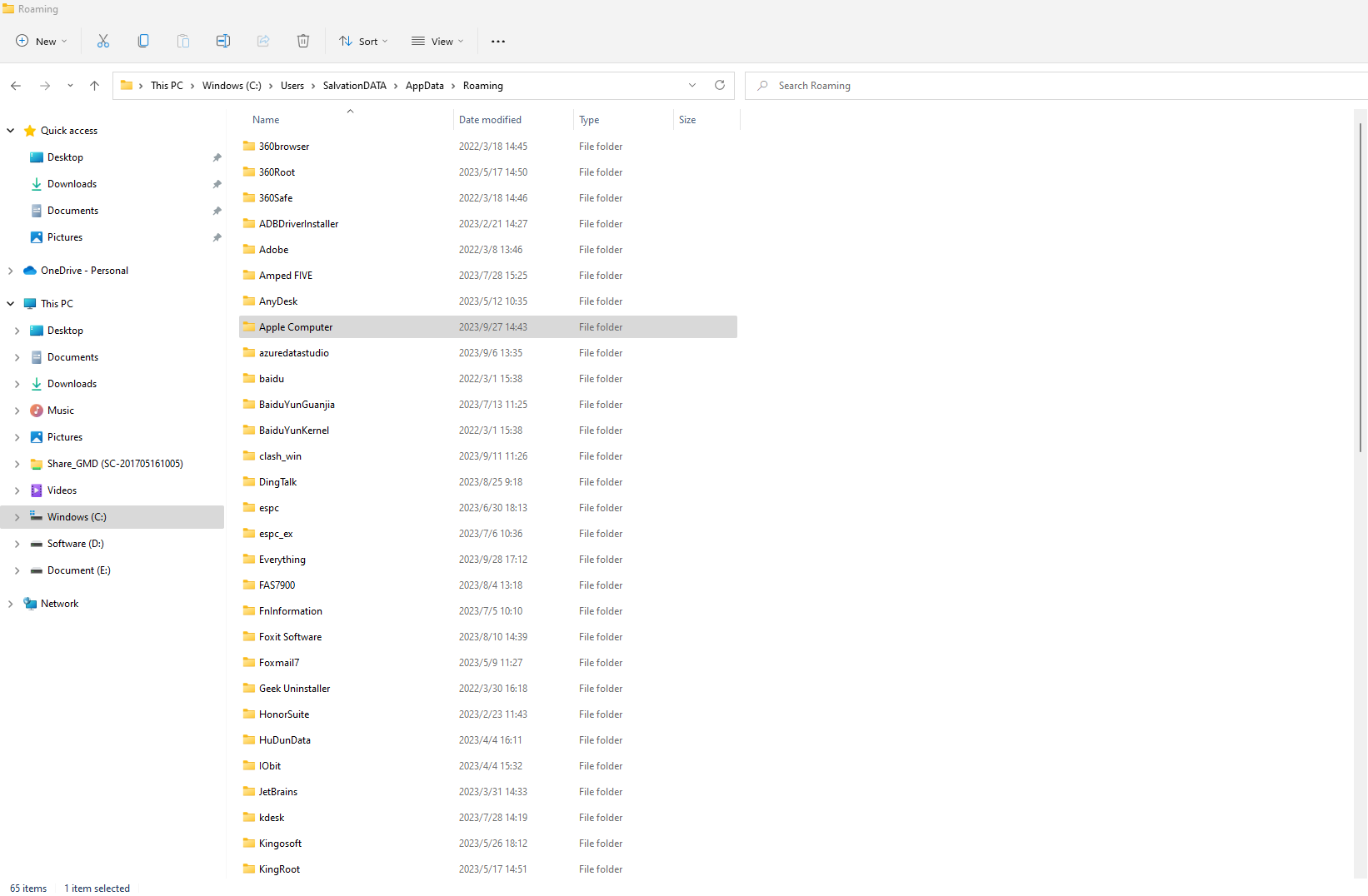Click the Paste clipboard icon

183,41
